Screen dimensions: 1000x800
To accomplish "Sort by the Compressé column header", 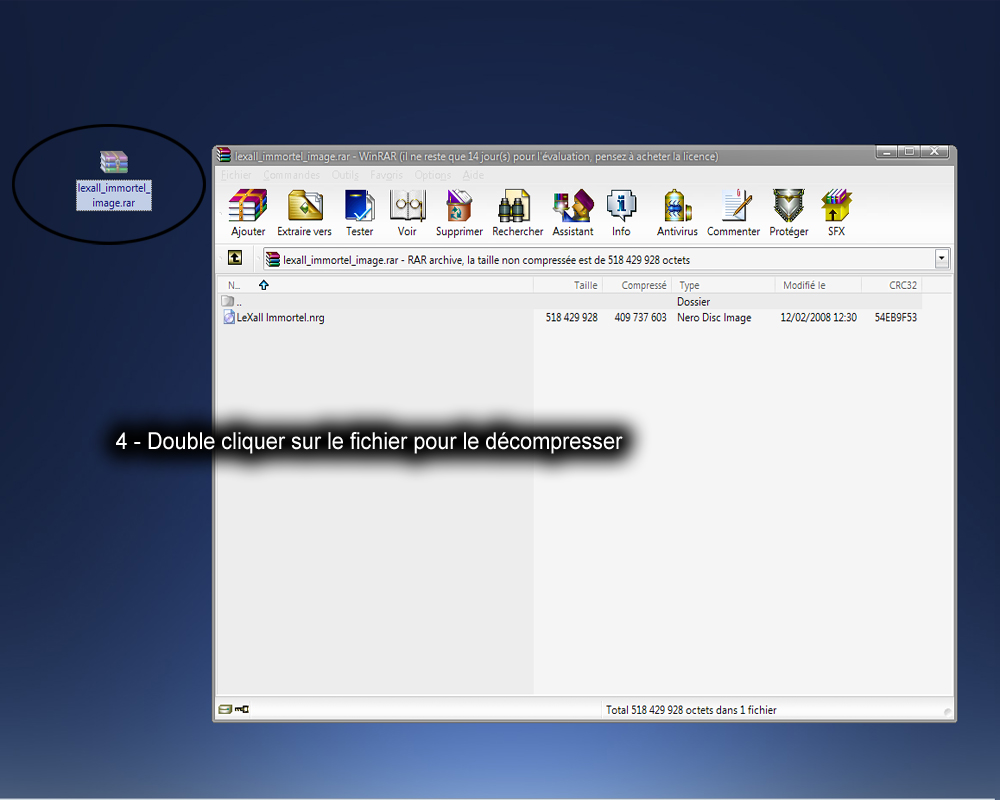I will (x=636, y=285).
